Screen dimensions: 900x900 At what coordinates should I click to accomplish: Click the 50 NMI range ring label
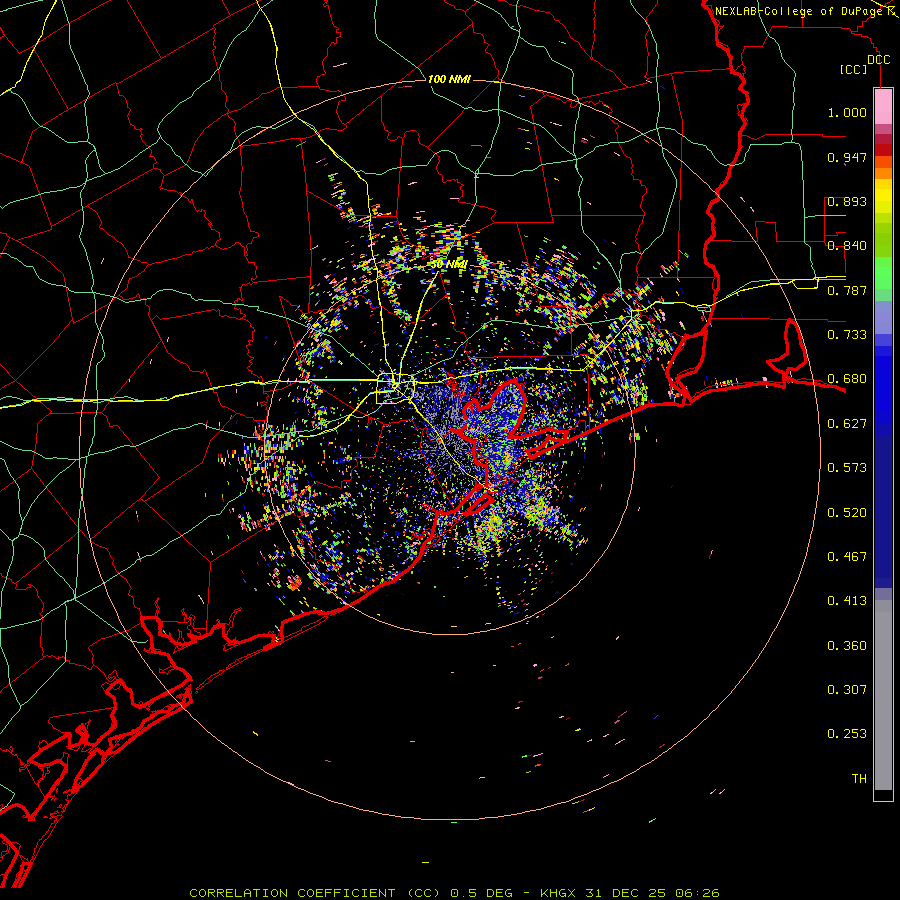click(449, 265)
